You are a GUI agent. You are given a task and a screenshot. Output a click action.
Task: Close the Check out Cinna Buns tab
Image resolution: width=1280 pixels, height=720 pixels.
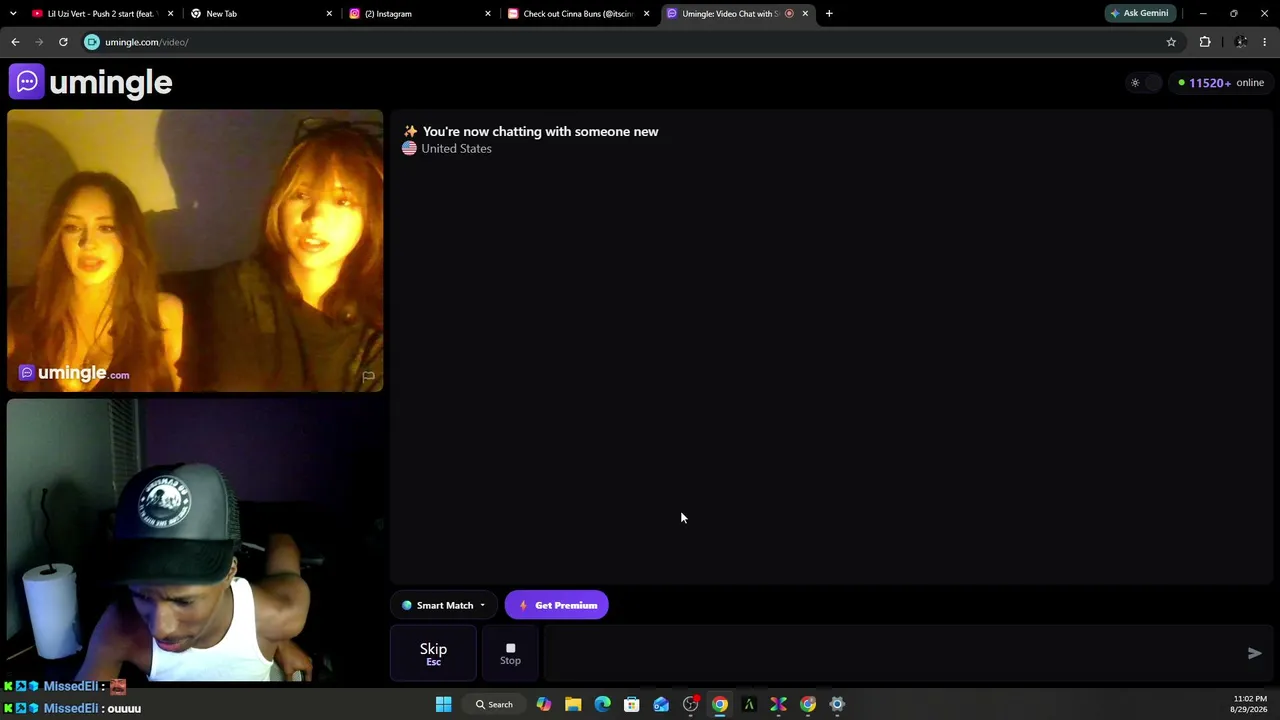click(647, 14)
